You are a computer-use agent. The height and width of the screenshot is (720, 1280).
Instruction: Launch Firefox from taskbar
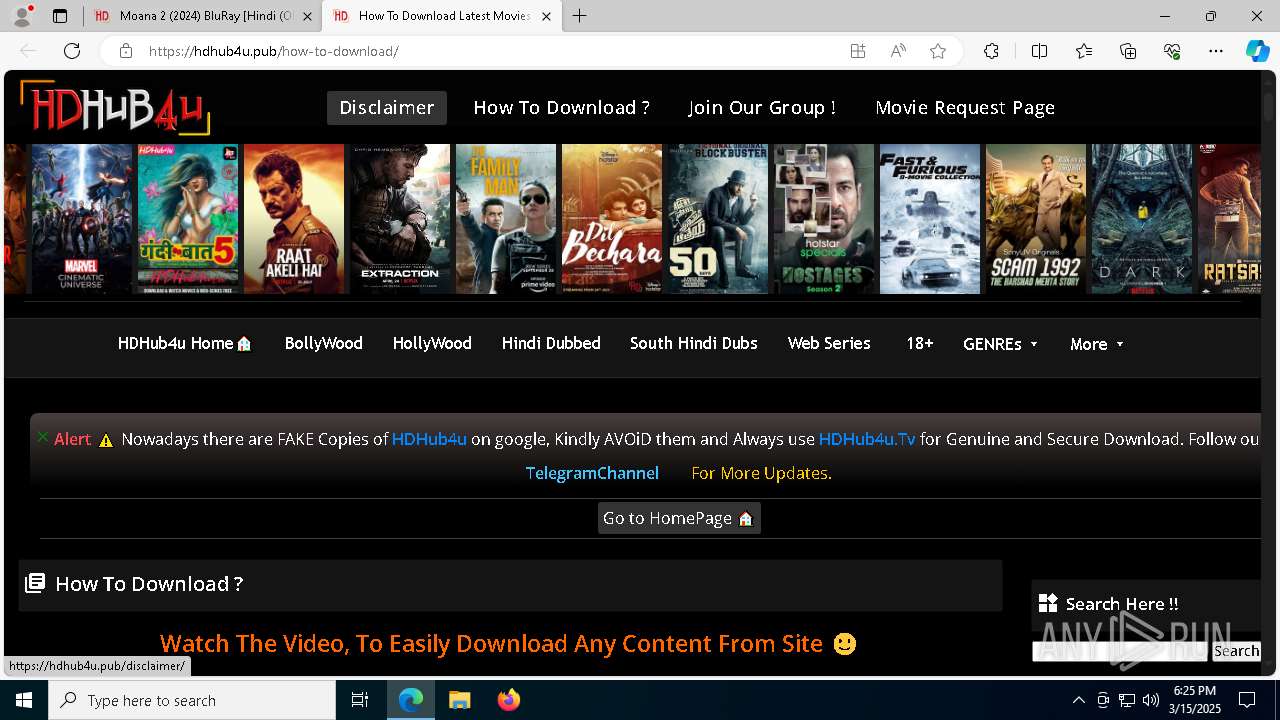(x=508, y=700)
